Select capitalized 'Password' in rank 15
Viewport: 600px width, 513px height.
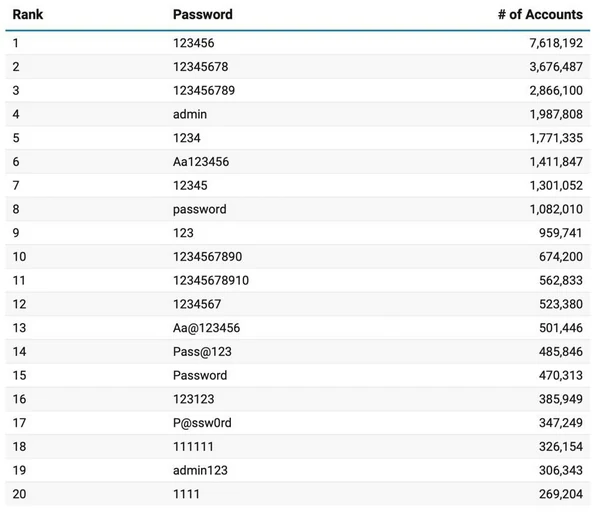(x=200, y=376)
